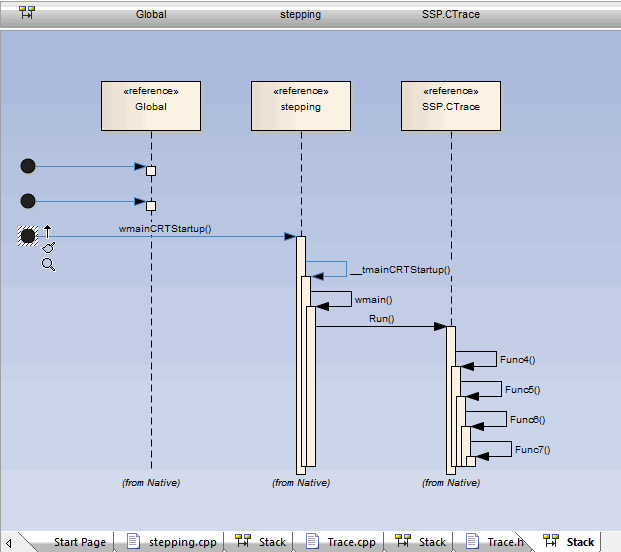Select the topmost black message endpoint circle
This screenshot has height=552, width=621.
[28, 166]
